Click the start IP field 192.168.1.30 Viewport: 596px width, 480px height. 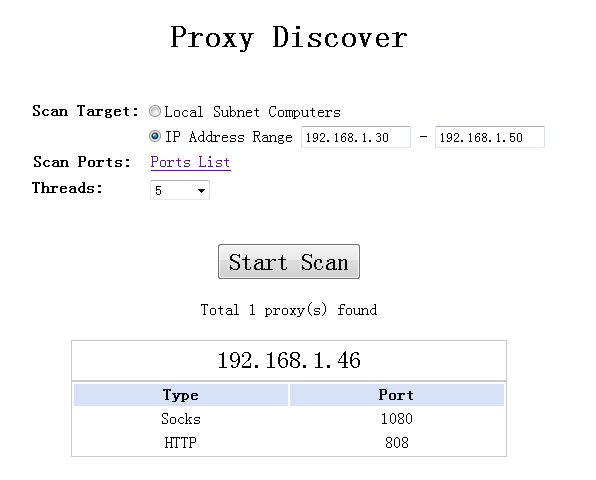coord(356,137)
